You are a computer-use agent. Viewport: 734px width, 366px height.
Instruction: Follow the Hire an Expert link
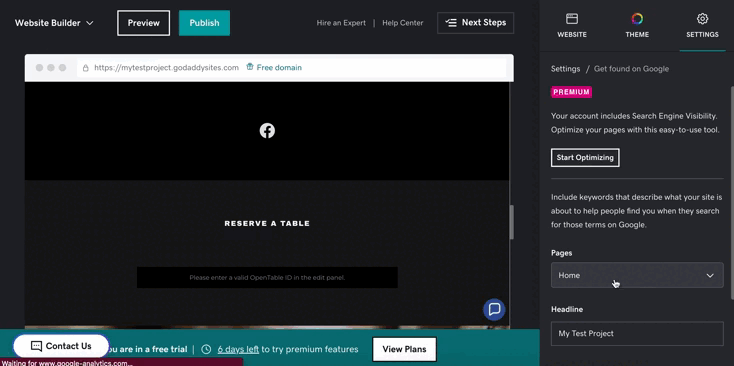tap(341, 23)
